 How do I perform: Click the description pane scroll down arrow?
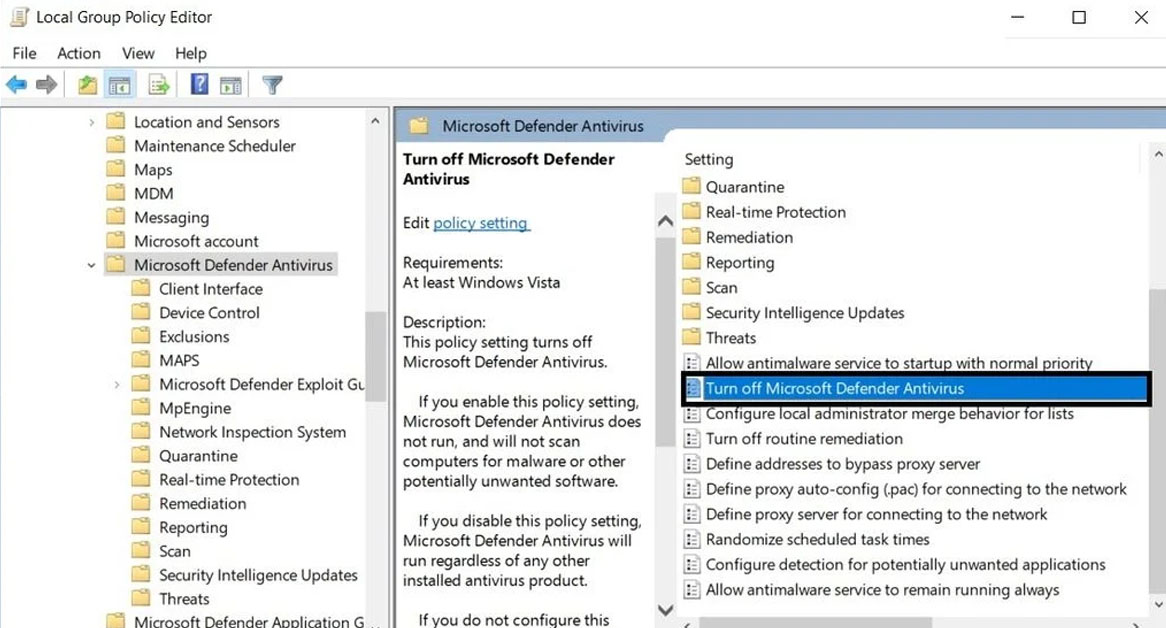(665, 609)
